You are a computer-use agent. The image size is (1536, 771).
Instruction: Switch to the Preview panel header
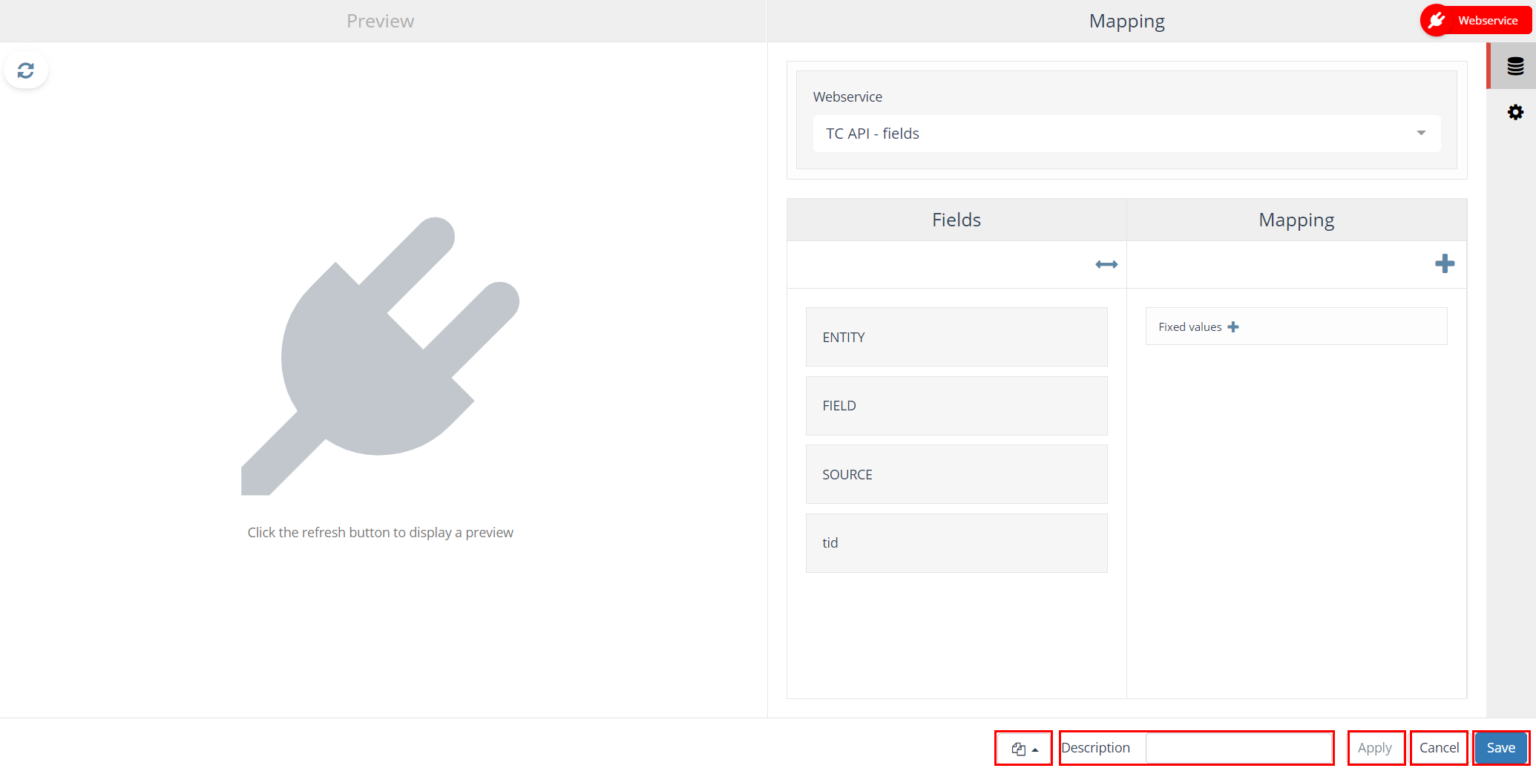[380, 21]
